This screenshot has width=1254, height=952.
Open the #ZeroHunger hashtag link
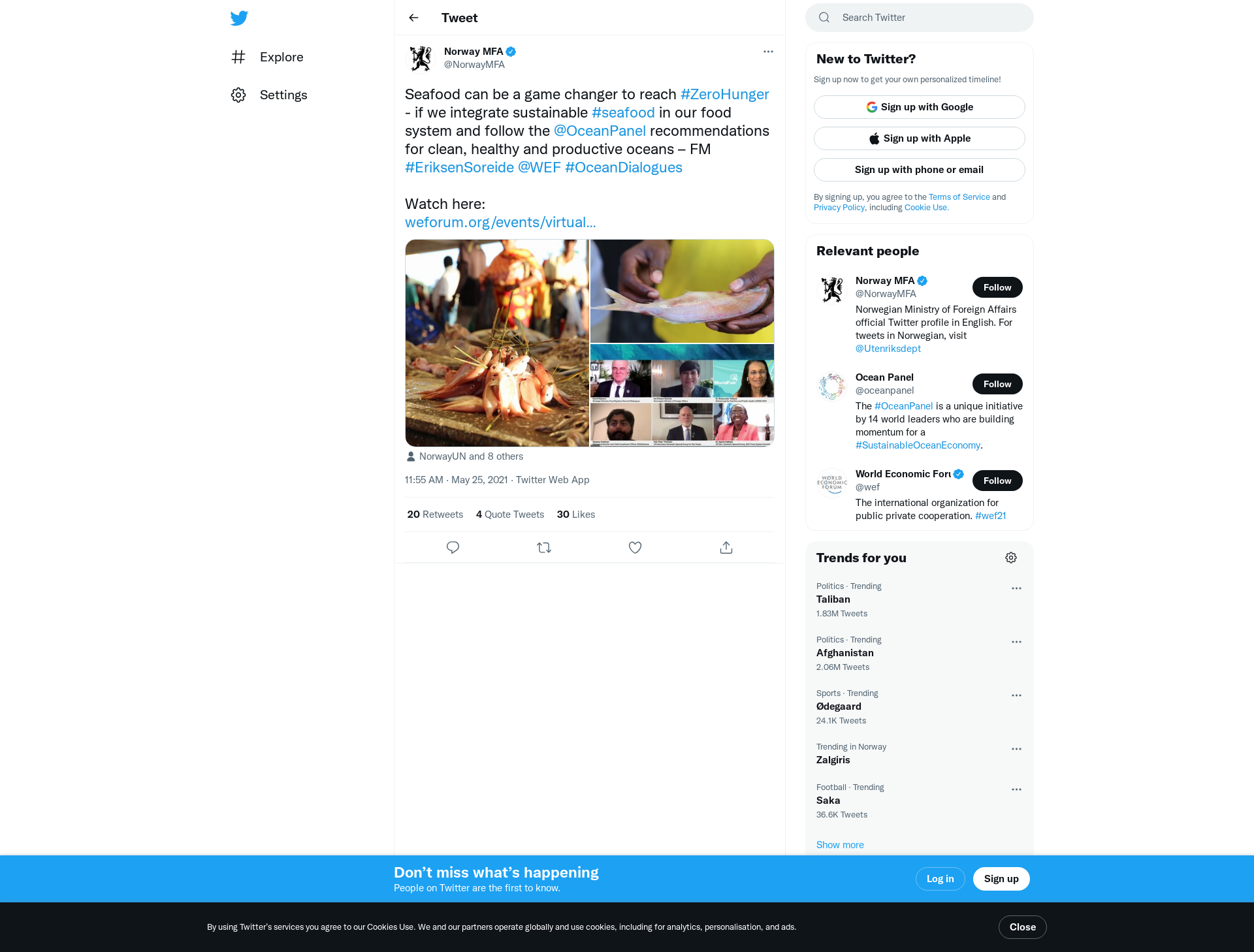click(x=725, y=94)
